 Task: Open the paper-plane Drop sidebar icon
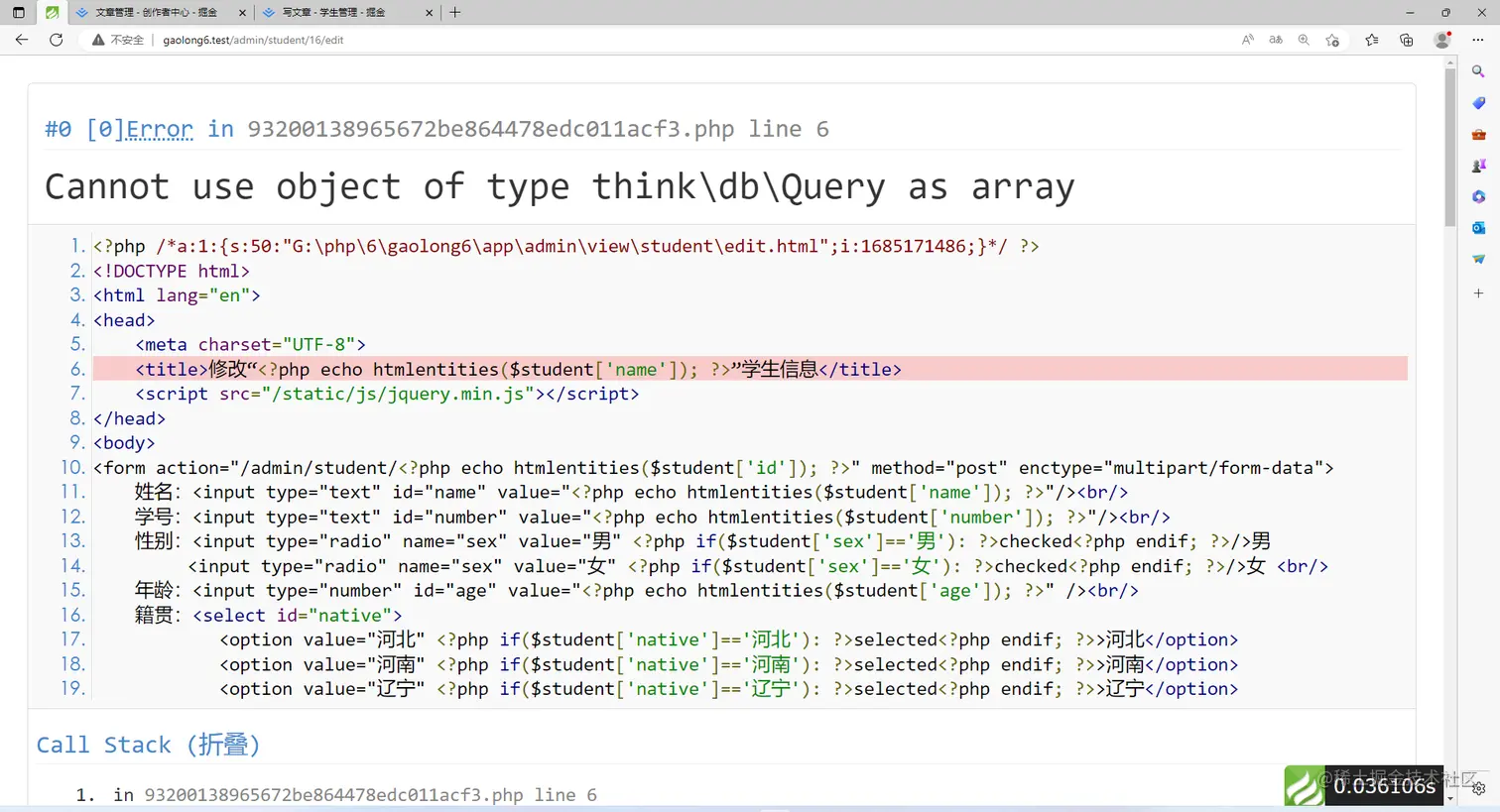(1478, 259)
